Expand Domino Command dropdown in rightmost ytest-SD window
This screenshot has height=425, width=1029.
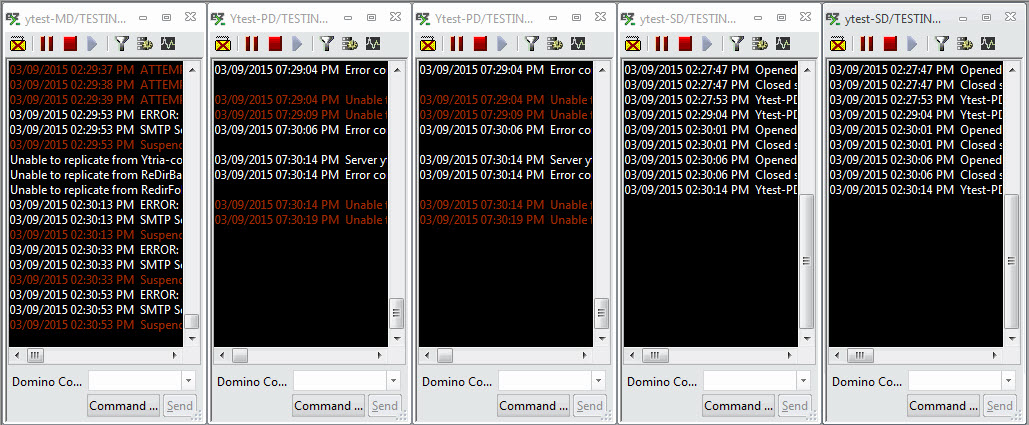point(1009,381)
